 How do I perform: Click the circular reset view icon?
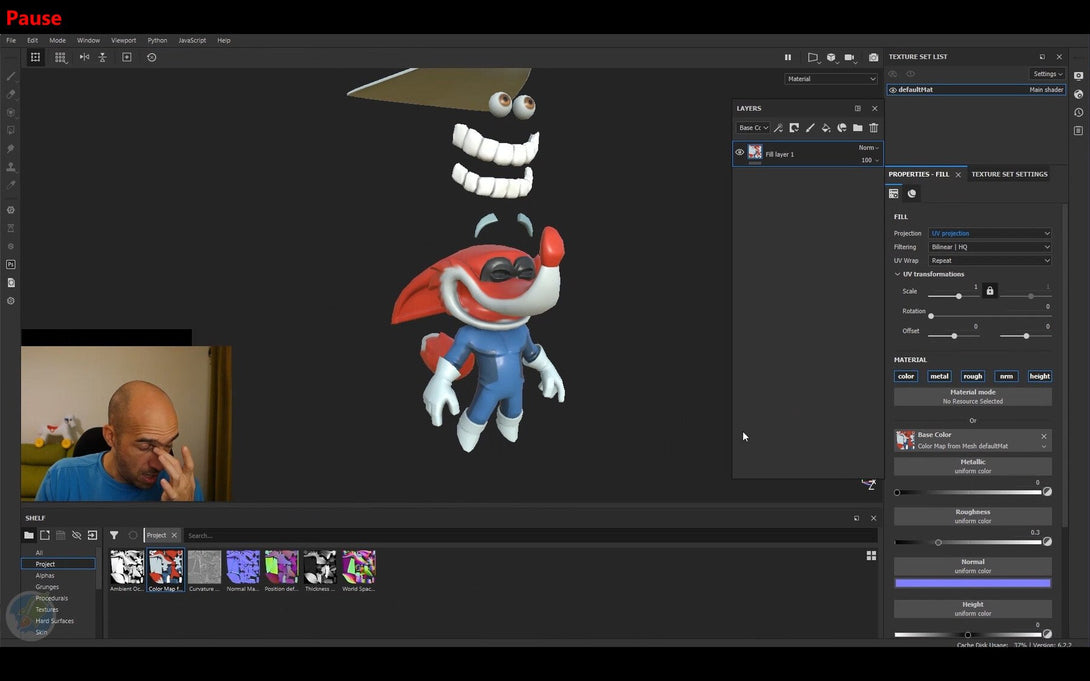click(152, 58)
